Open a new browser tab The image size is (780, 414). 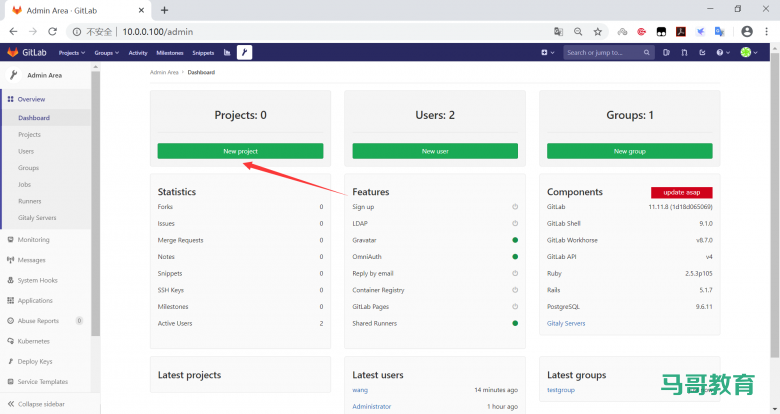pos(164,10)
